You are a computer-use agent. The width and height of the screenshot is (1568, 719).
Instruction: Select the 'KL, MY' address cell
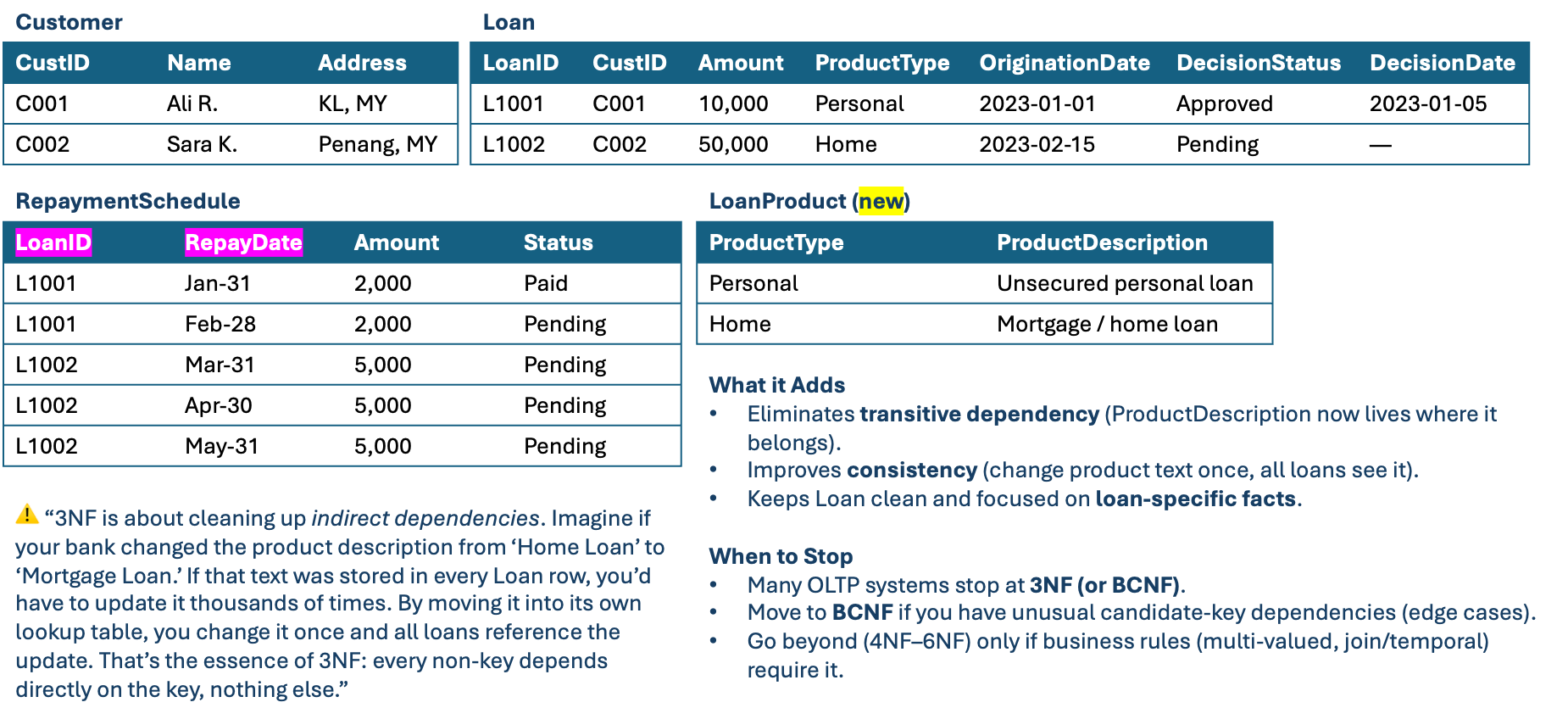(x=353, y=103)
